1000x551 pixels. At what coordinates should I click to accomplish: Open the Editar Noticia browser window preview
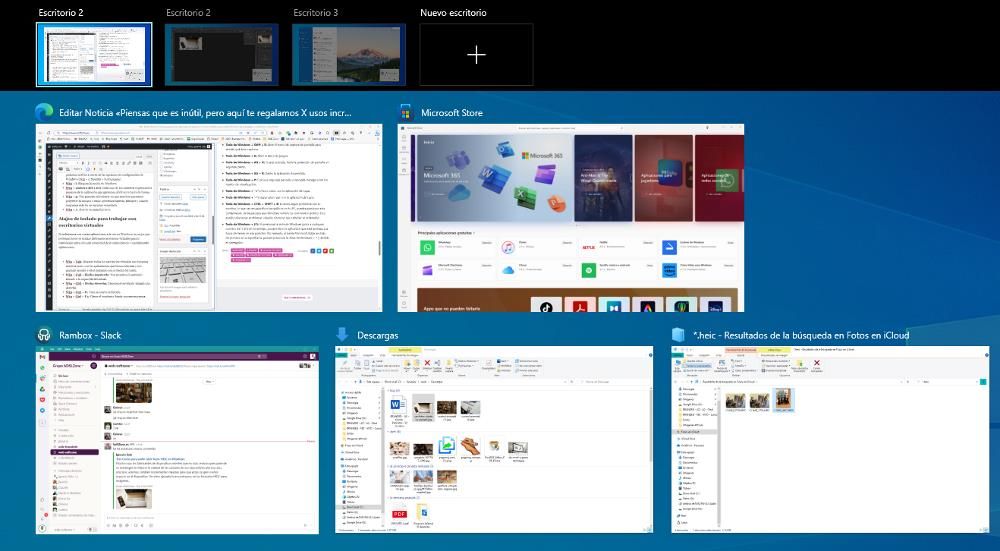[209, 218]
